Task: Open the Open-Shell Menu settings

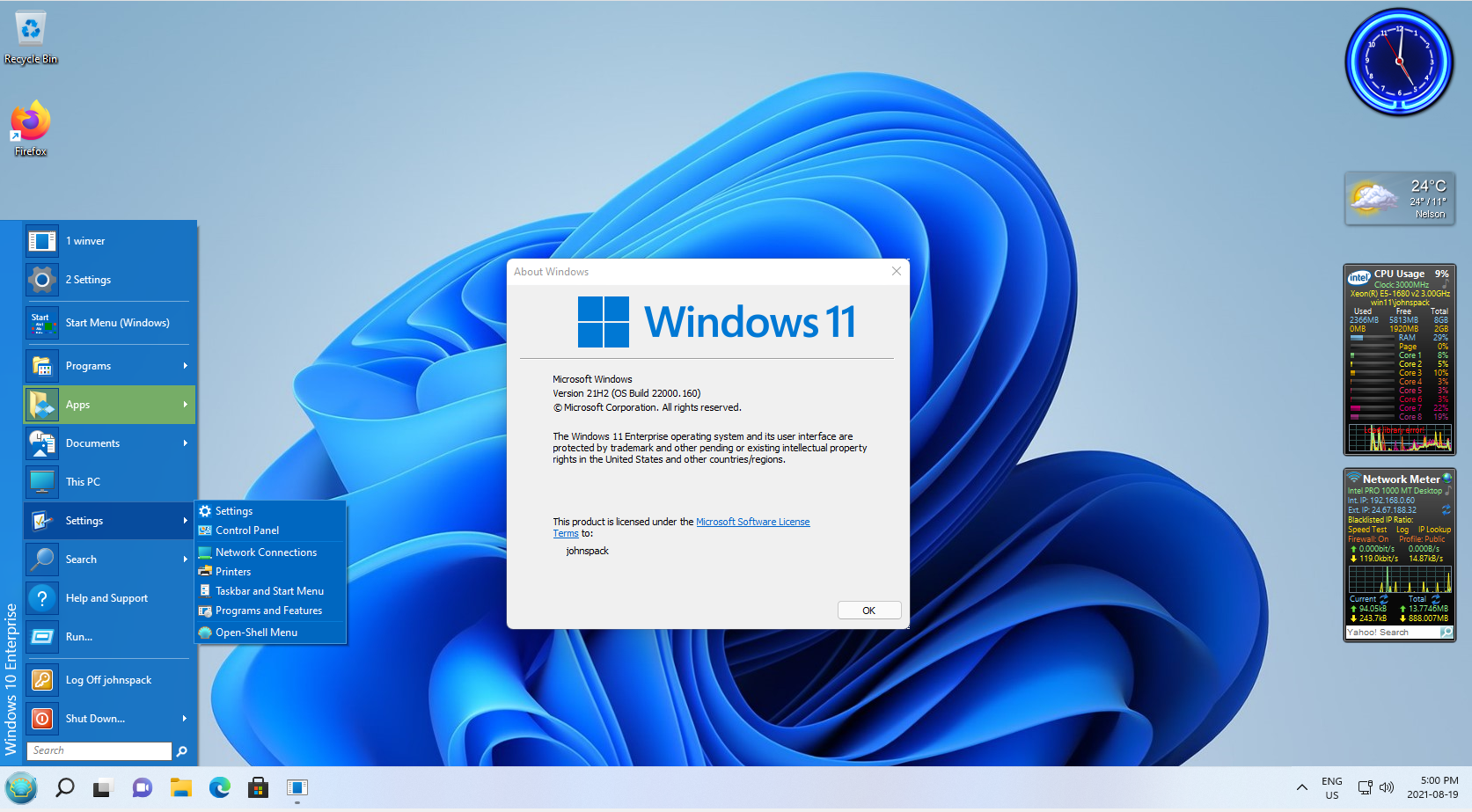Action: point(270,633)
